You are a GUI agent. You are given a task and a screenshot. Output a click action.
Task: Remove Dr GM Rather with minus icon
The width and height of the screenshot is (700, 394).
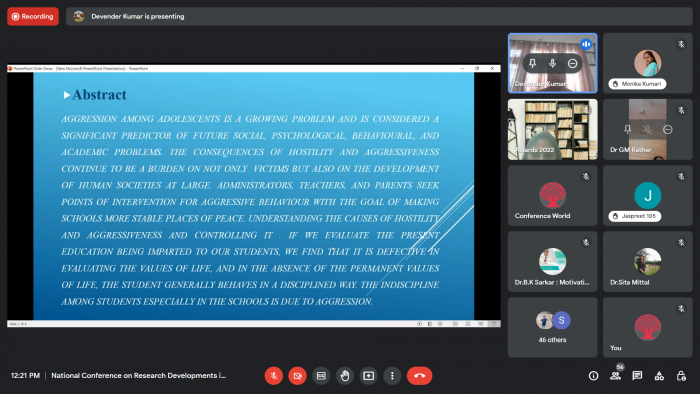click(x=667, y=129)
